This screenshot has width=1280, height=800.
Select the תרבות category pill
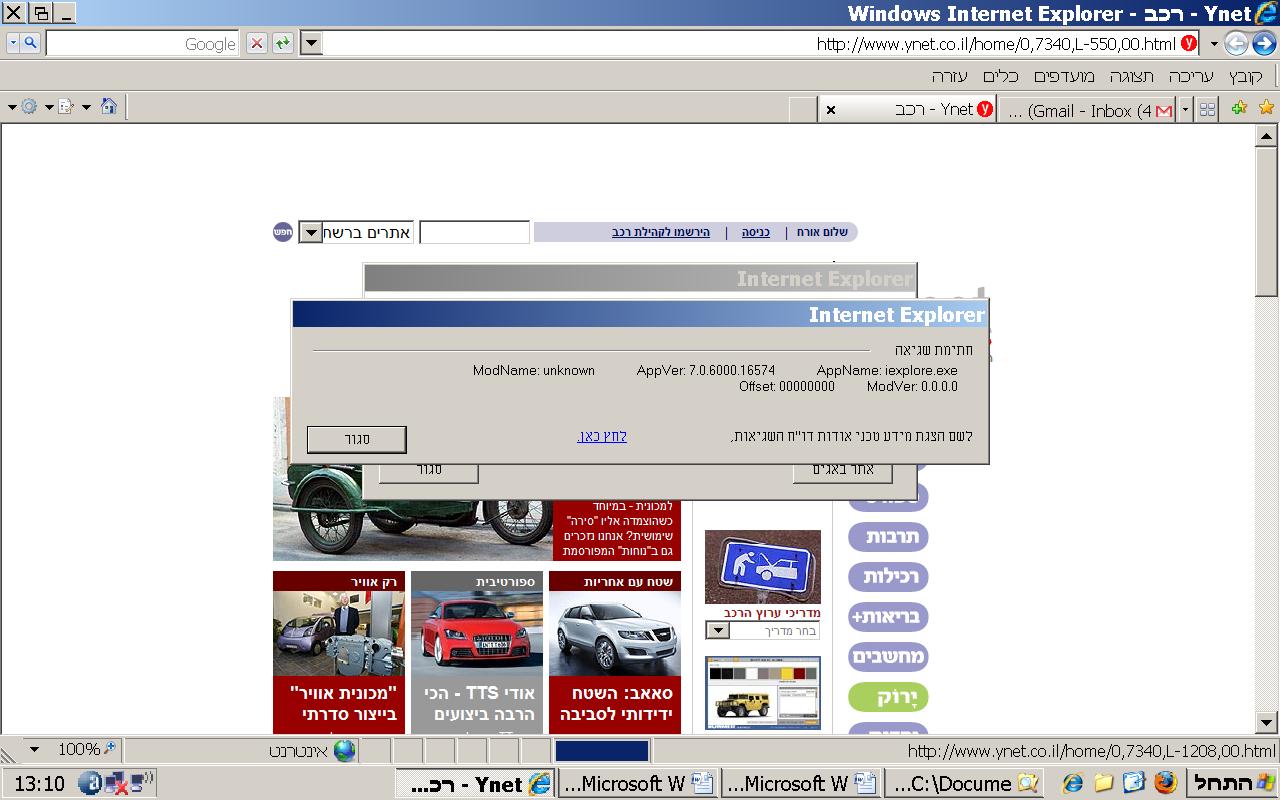tap(889, 536)
